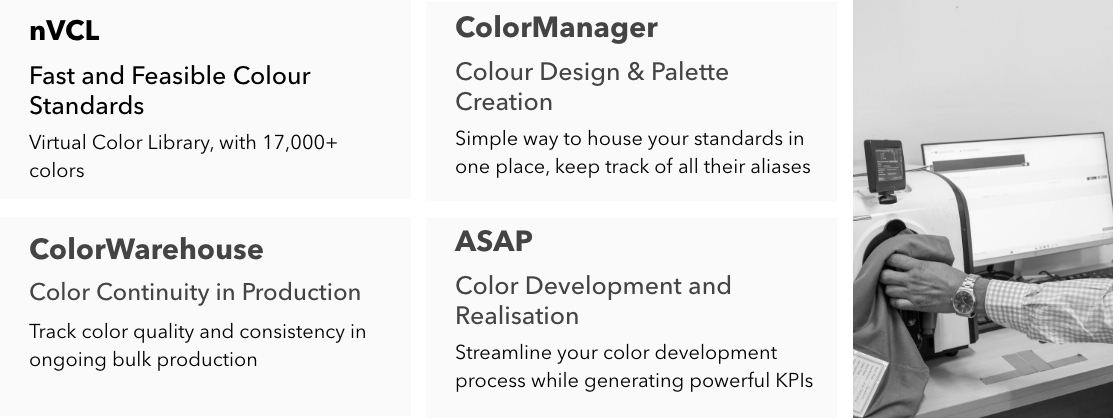The image size is (1113, 418).
Task: Select the 'Track color quality and consistency' description
Action: pos(197,345)
